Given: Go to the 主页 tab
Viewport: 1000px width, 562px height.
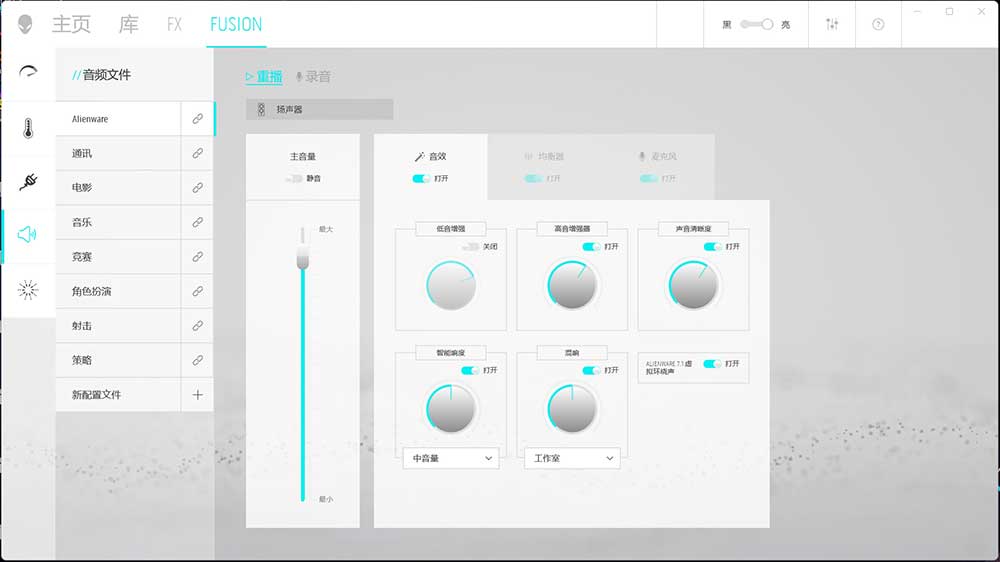Looking at the screenshot, I should tap(71, 24).
